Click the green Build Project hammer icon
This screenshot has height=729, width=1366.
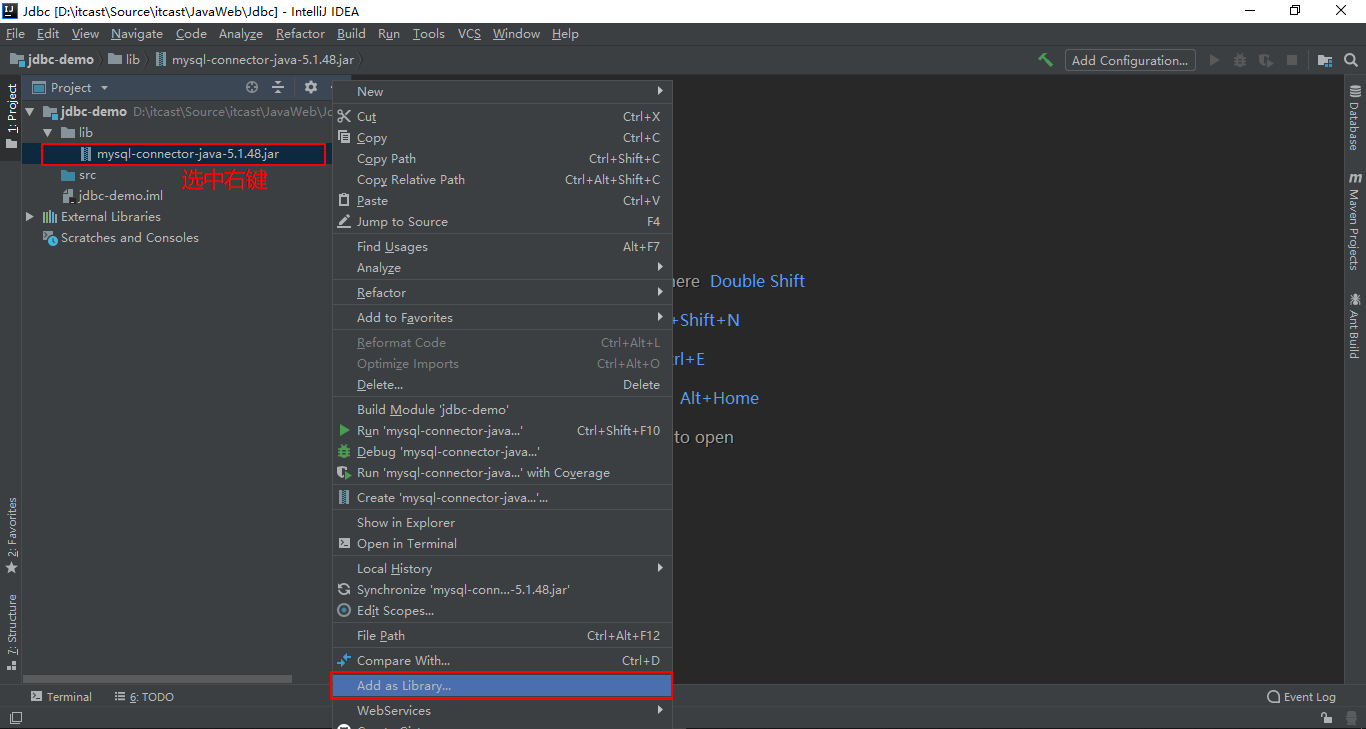tap(1045, 60)
